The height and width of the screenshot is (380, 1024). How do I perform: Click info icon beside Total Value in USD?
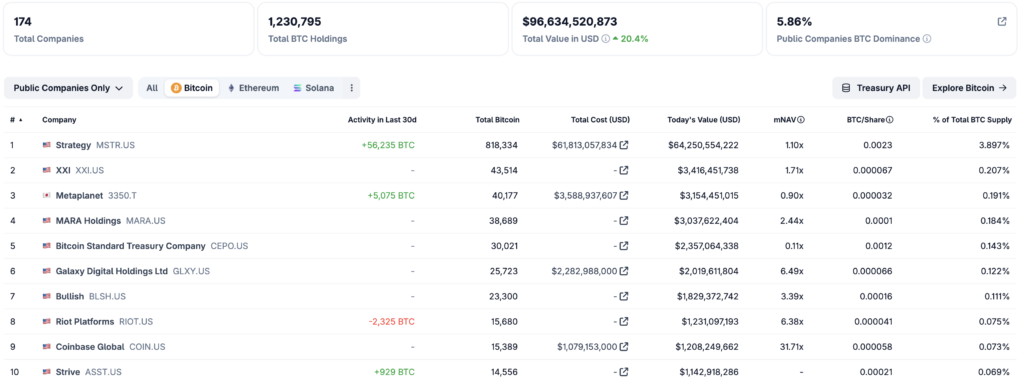coord(605,39)
